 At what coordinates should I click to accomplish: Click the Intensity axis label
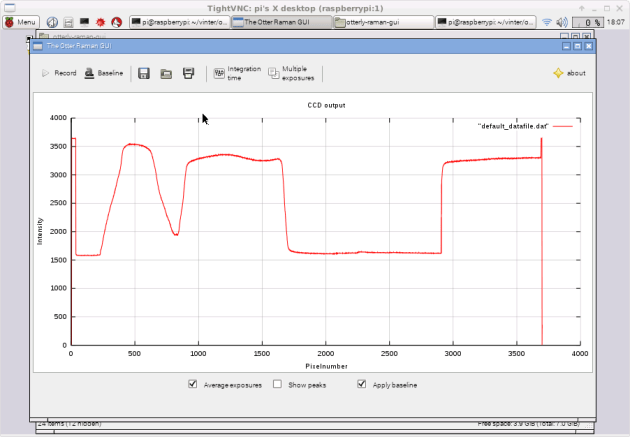click(x=40, y=231)
